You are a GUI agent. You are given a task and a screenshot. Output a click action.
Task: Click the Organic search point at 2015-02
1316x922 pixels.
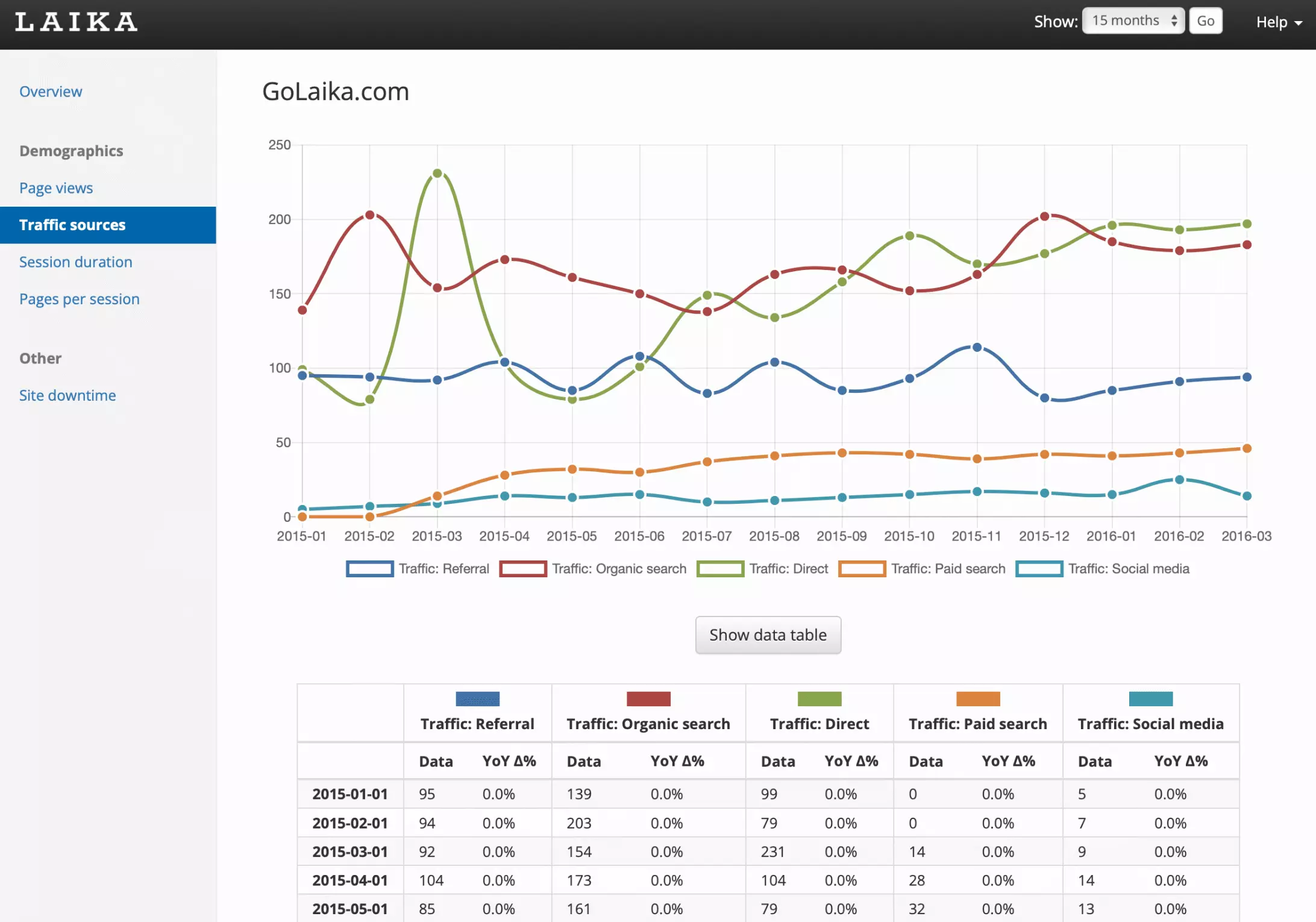(370, 215)
